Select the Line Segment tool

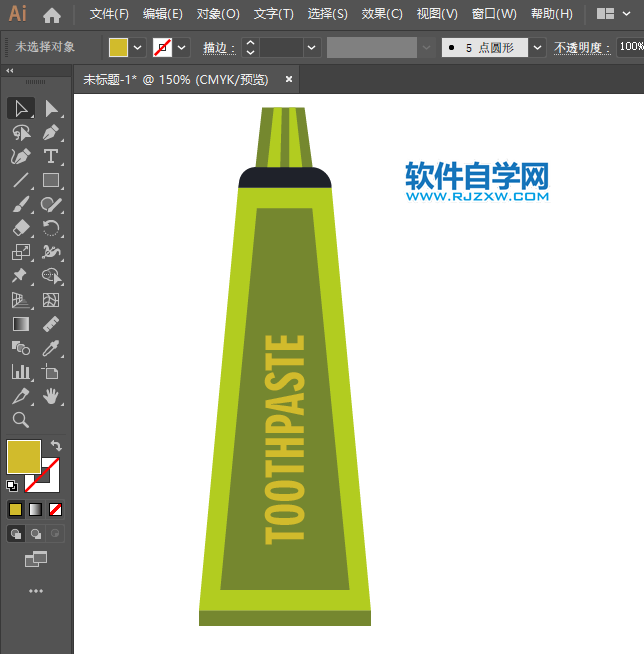[21, 181]
